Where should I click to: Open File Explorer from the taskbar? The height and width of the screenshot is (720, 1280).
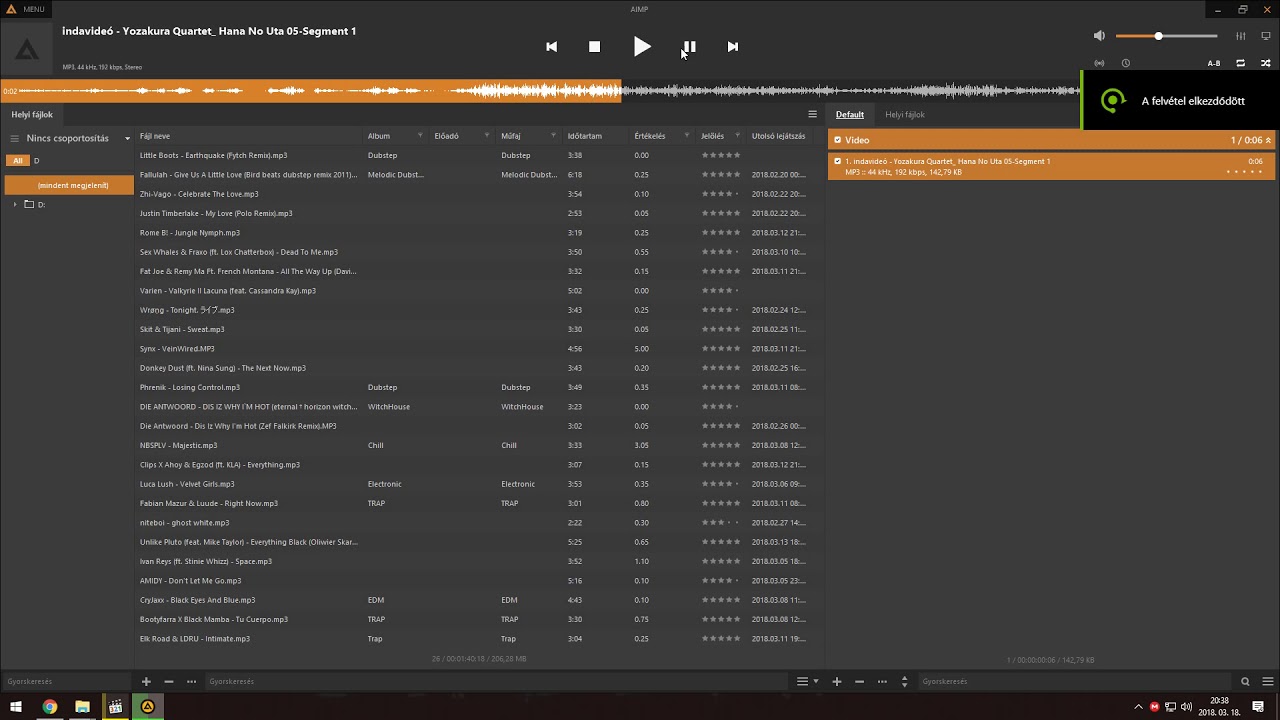pyautogui.click(x=82, y=707)
